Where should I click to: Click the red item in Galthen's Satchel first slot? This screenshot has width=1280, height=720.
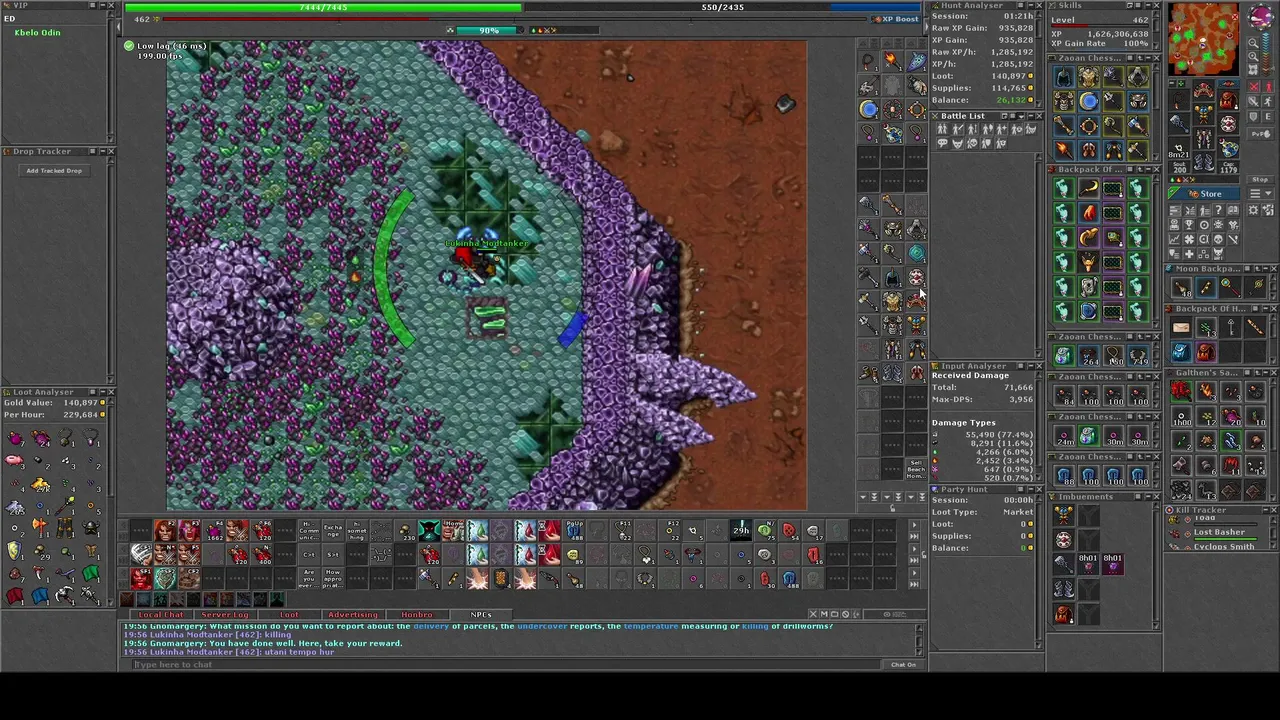coord(1181,390)
